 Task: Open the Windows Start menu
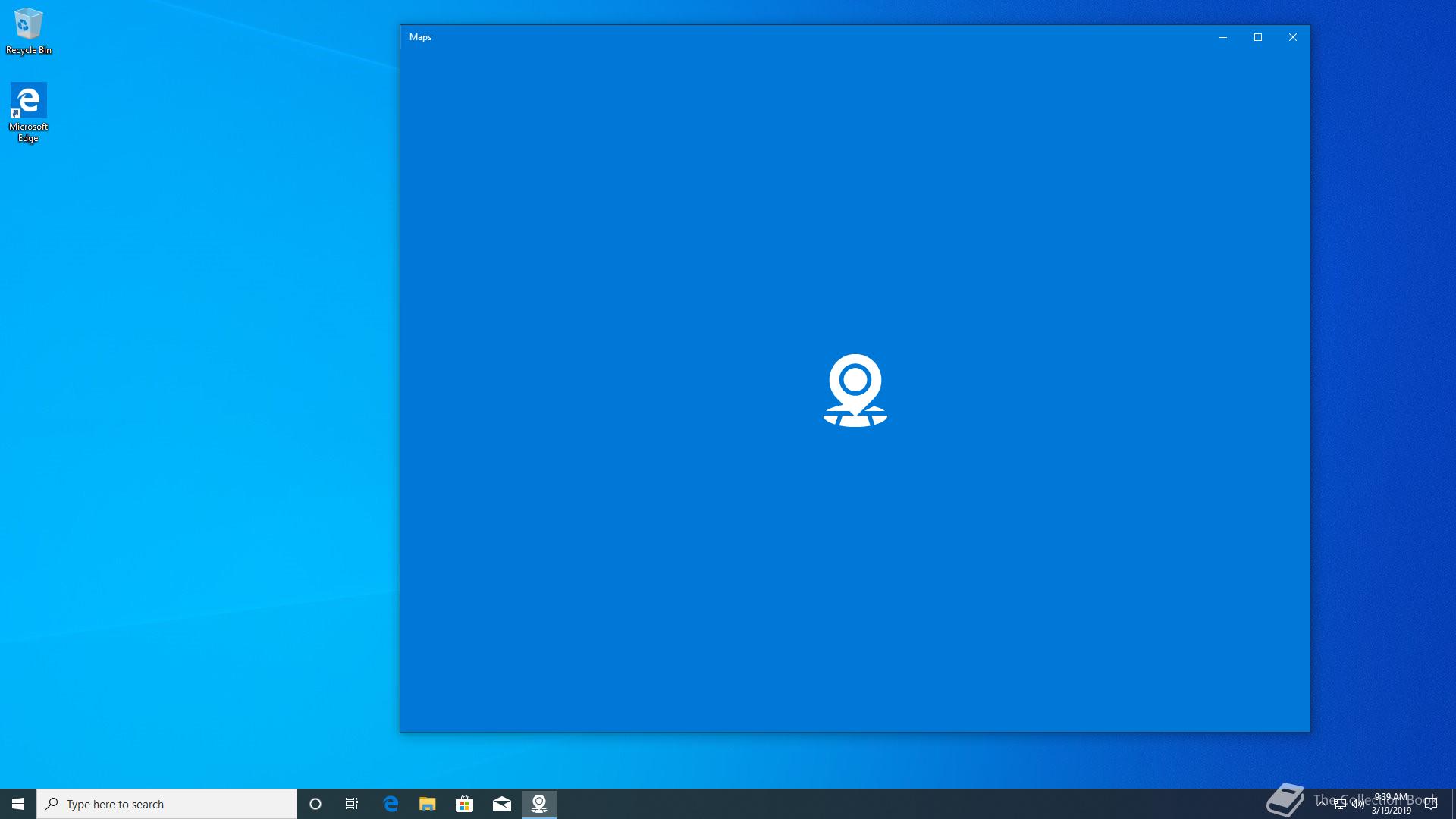(x=18, y=804)
